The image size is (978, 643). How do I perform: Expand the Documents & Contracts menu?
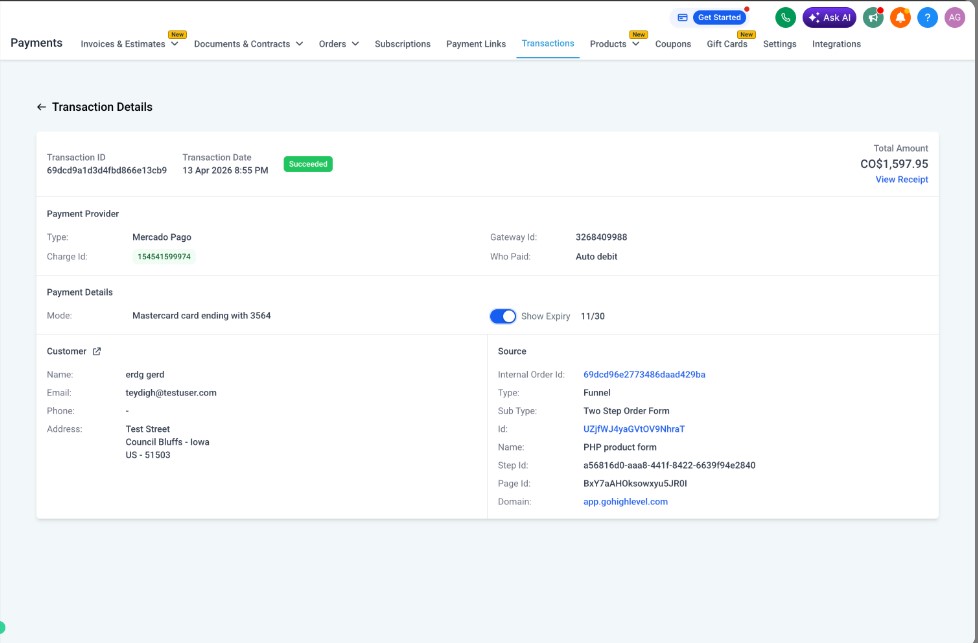coord(248,44)
